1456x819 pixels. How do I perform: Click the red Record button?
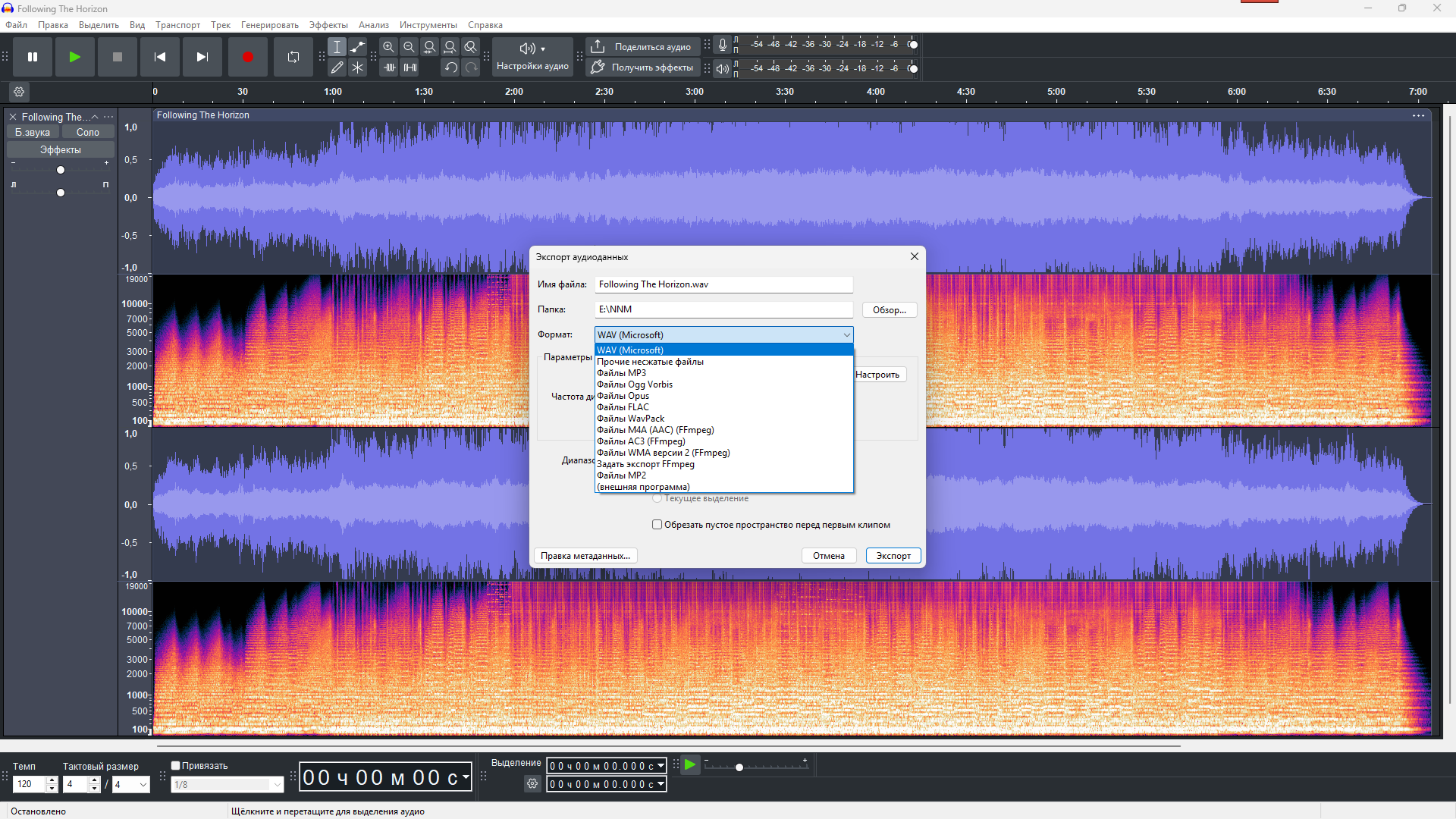(x=248, y=57)
